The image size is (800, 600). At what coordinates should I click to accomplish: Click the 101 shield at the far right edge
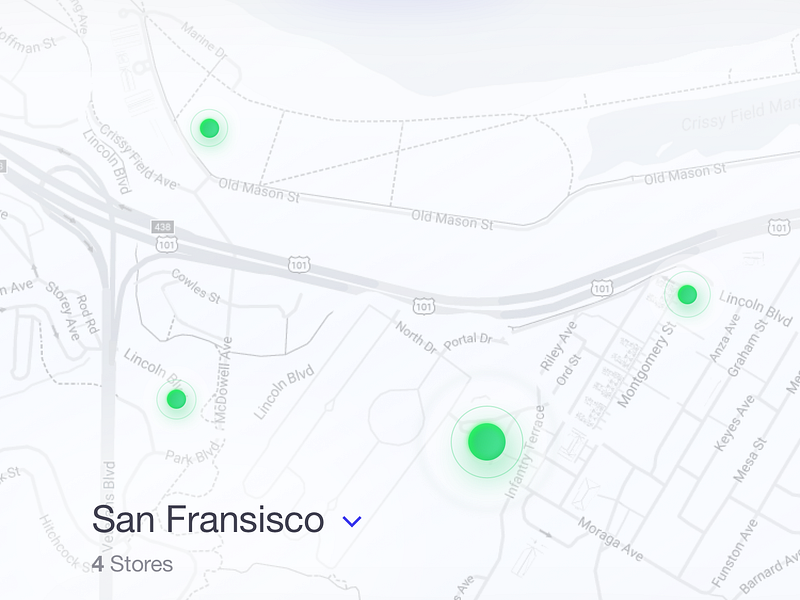(779, 228)
